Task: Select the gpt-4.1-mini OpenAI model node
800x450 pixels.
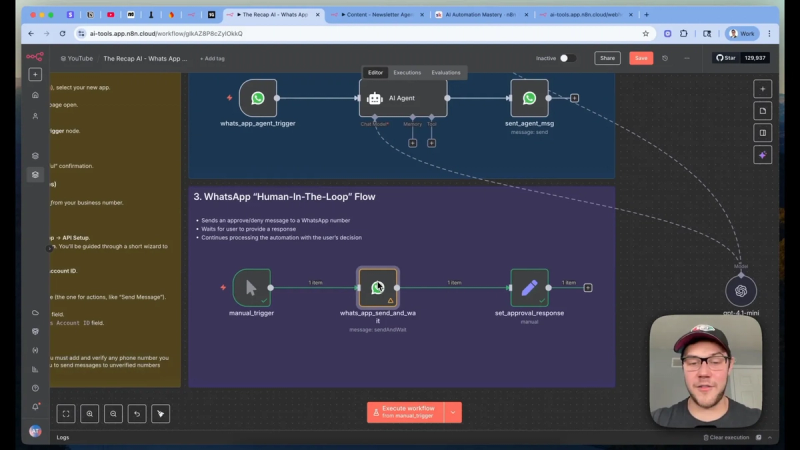Action: [741, 291]
